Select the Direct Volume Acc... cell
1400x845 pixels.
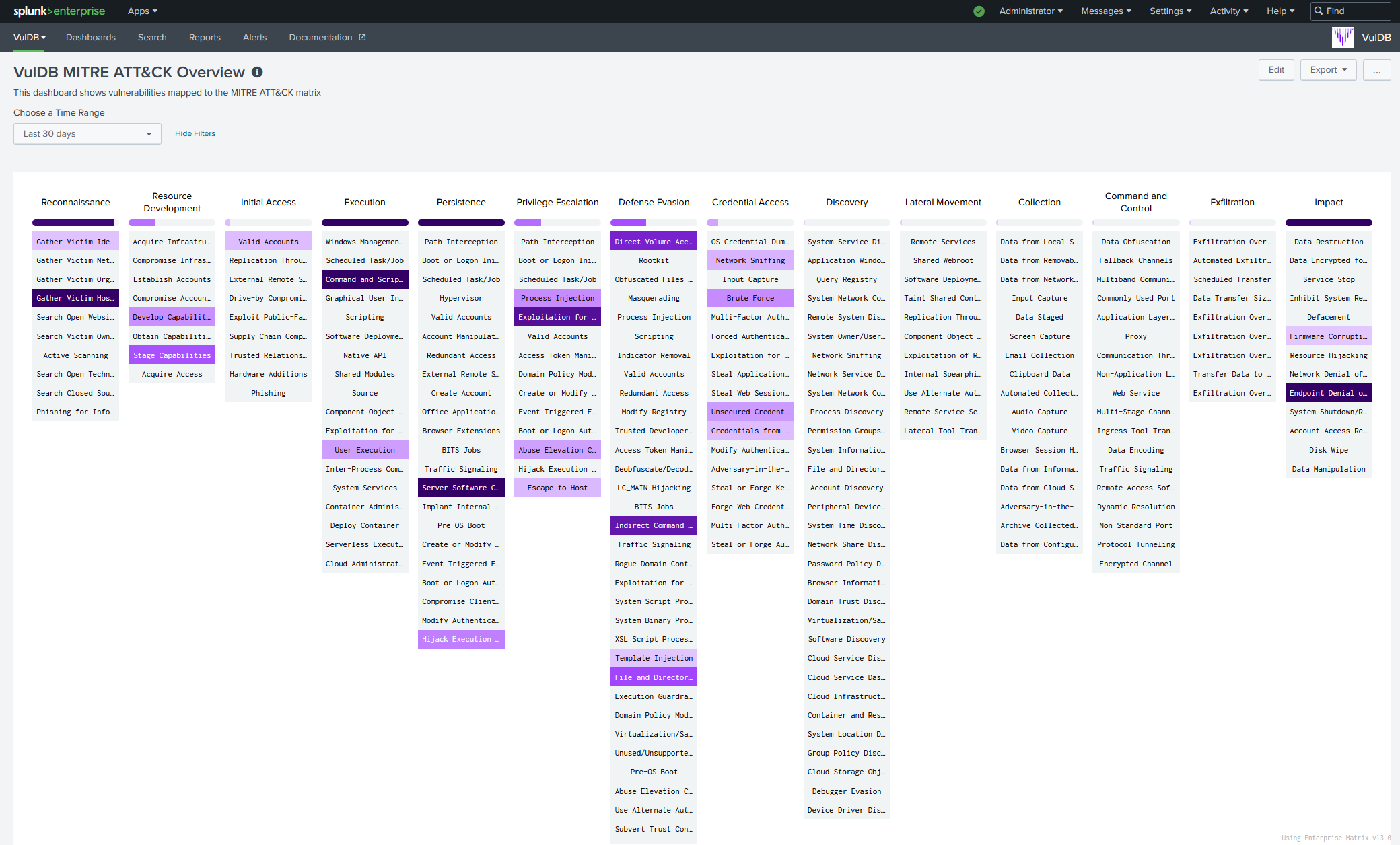point(654,242)
